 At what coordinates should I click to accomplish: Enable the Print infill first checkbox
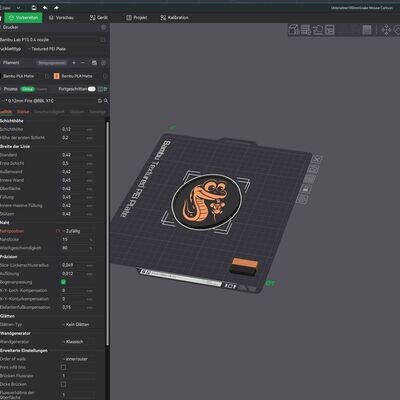[x=63, y=367]
